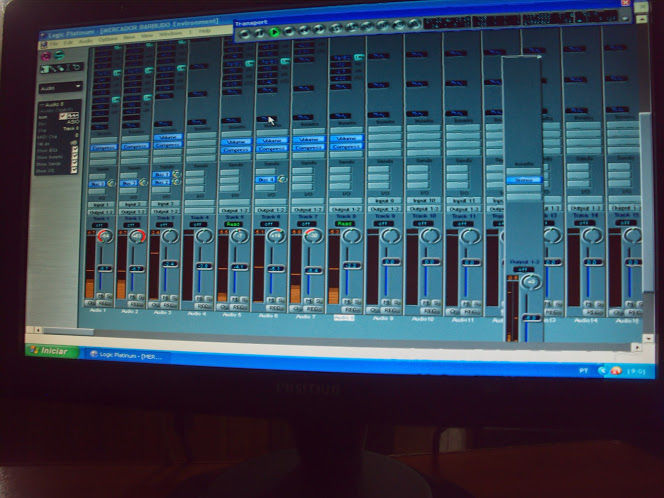Viewport: 664px width, 498px height.
Task: Click the Compressor insert on the Audio 7 strip
Action: click(x=308, y=148)
